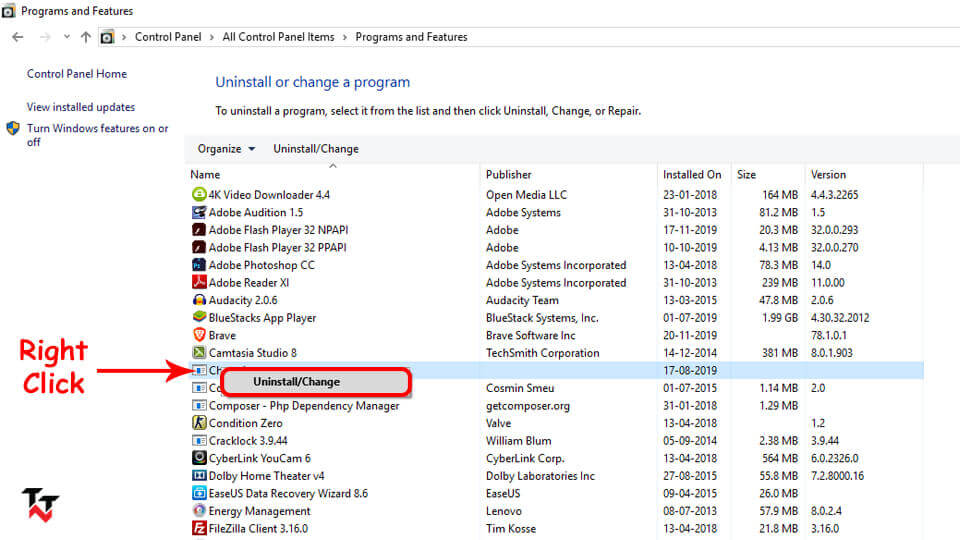Image resolution: width=960 pixels, height=540 pixels.
Task: Click the Tim Kosse publisher cell
Action: [x=511, y=528]
